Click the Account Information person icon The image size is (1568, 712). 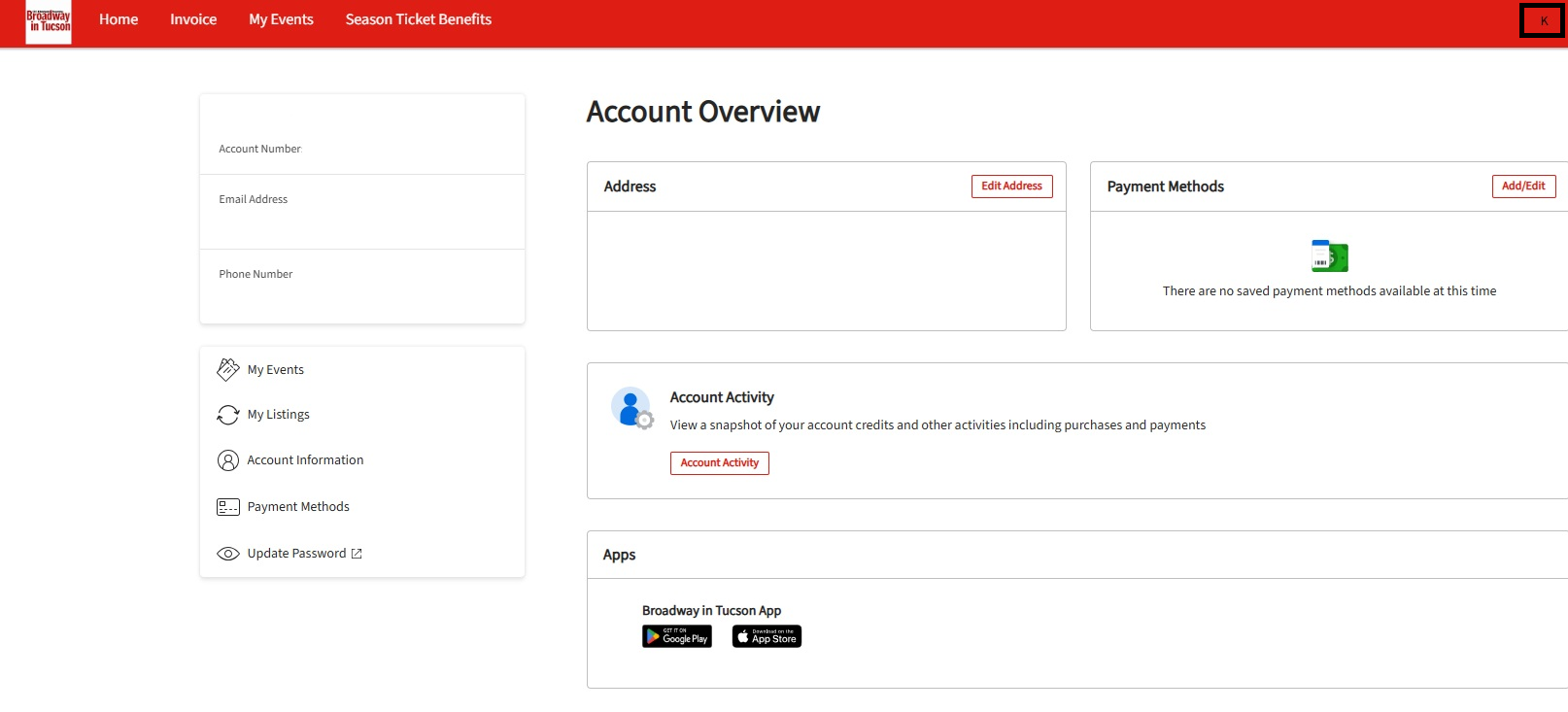(228, 460)
